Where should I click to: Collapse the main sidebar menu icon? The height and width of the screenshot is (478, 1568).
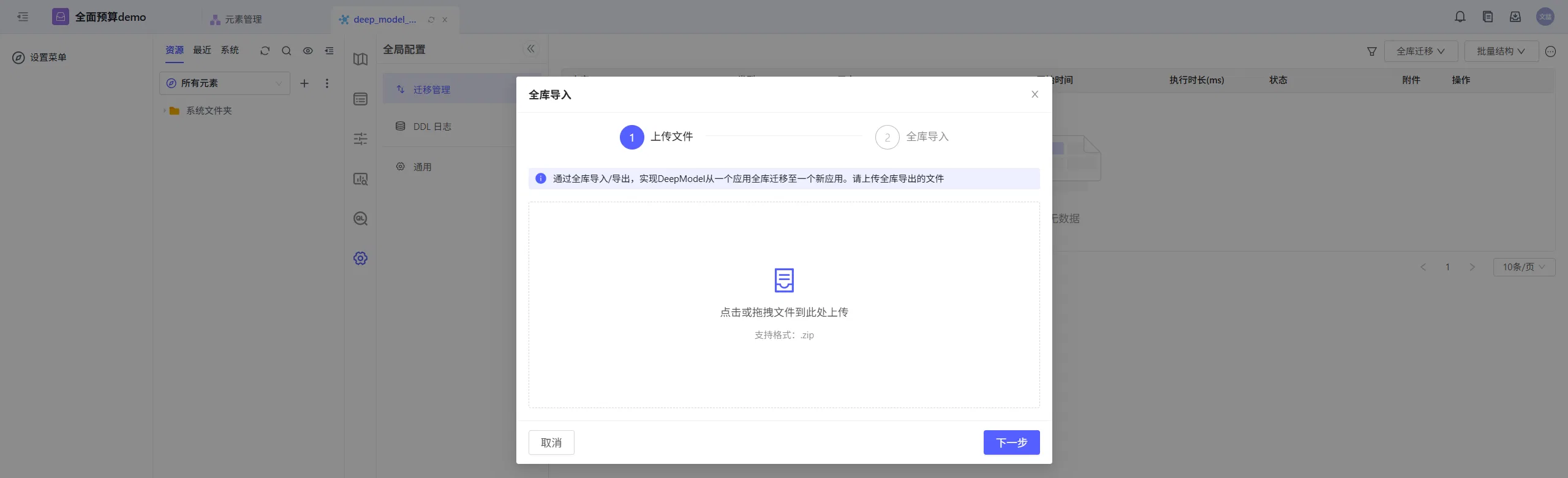[x=23, y=17]
